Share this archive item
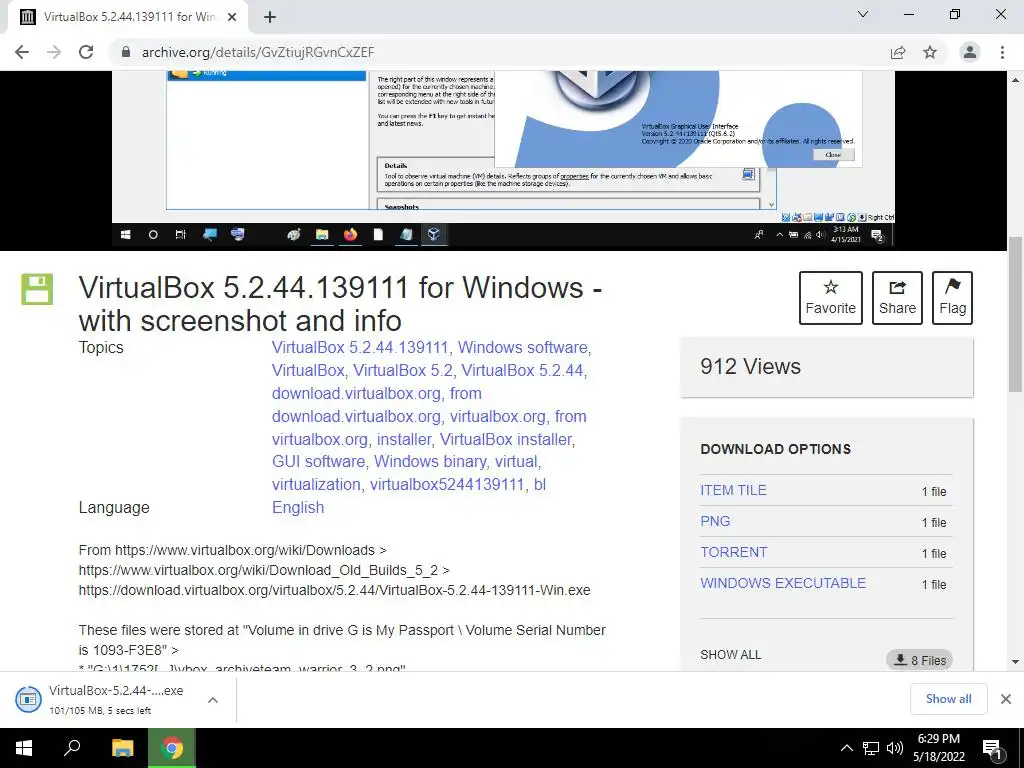The height and width of the screenshot is (768, 1024). click(x=897, y=298)
